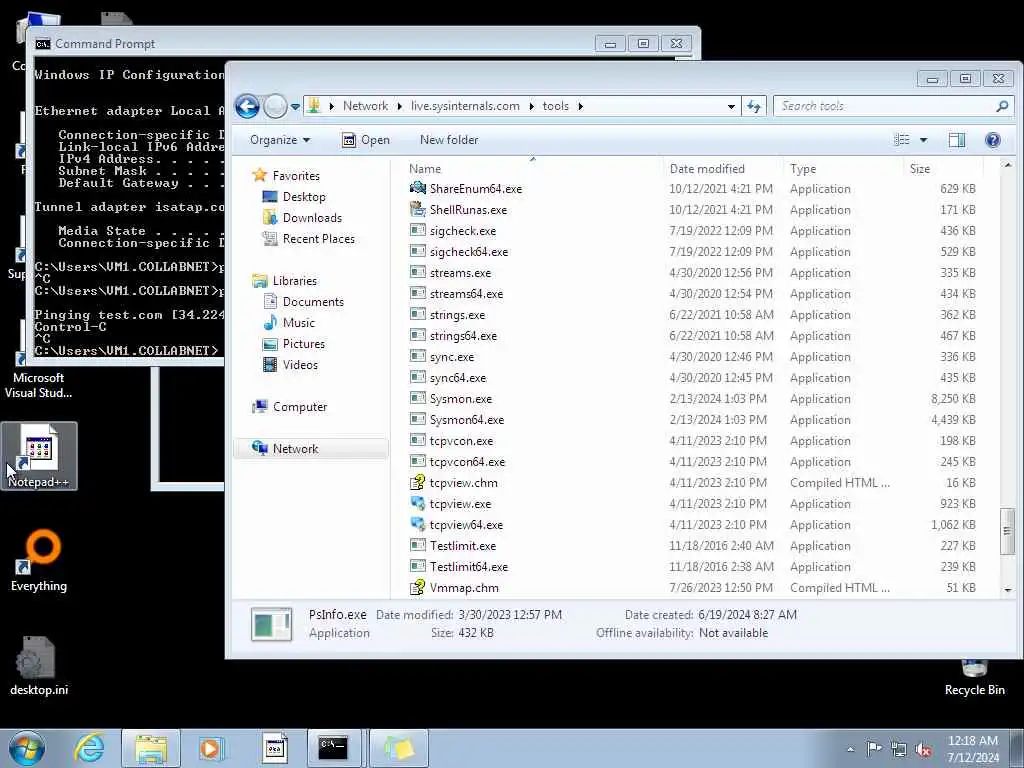Viewport: 1024px width, 768px height.
Task: Click the search magnifier icon
Action: (x=1002, y=106)
